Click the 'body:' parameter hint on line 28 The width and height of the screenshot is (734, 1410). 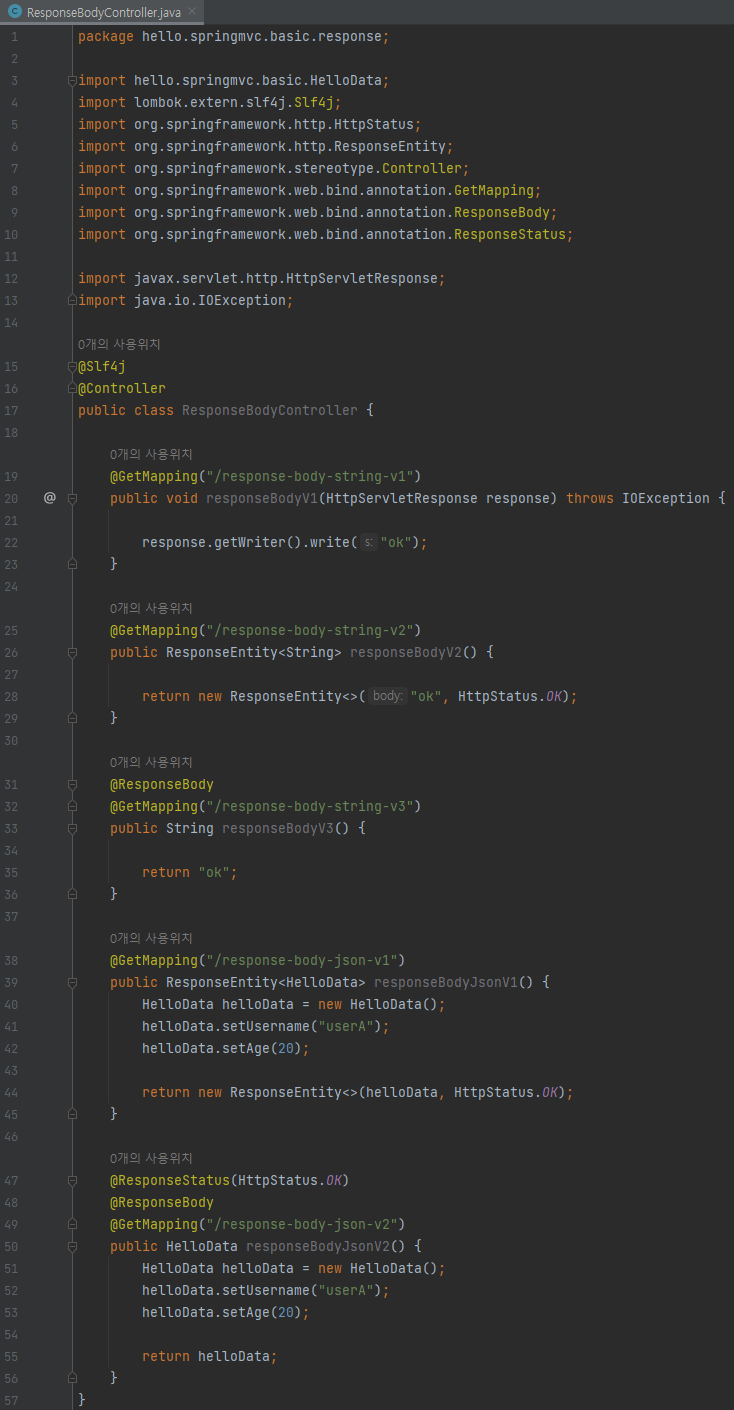click(388, 696)
